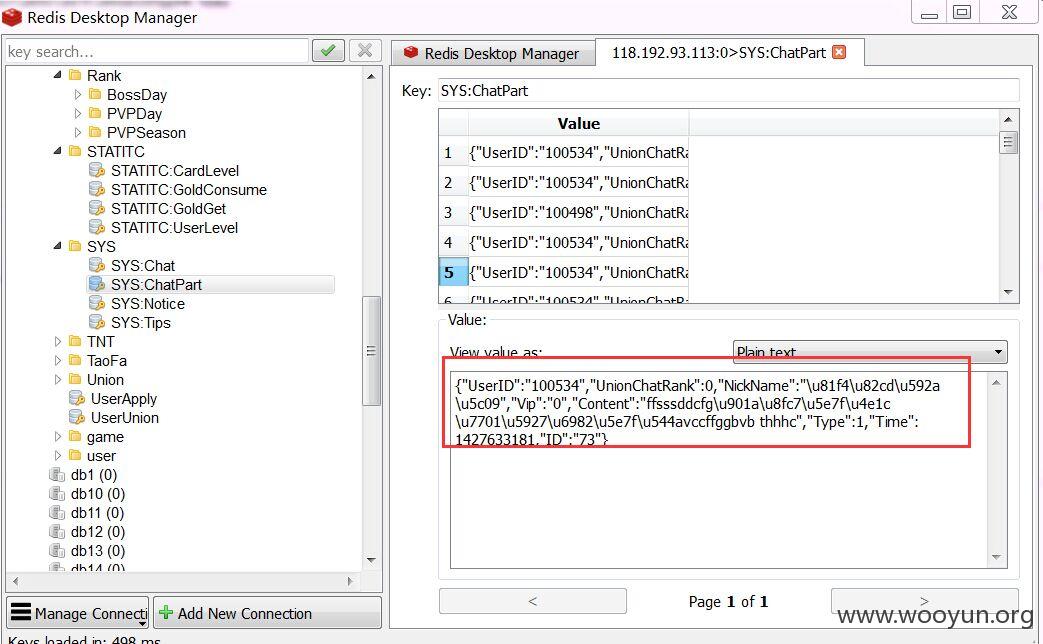Click the db12 database icon
Image resolution: width=1043 pixels, height=644 pixels.
(57, 532)
